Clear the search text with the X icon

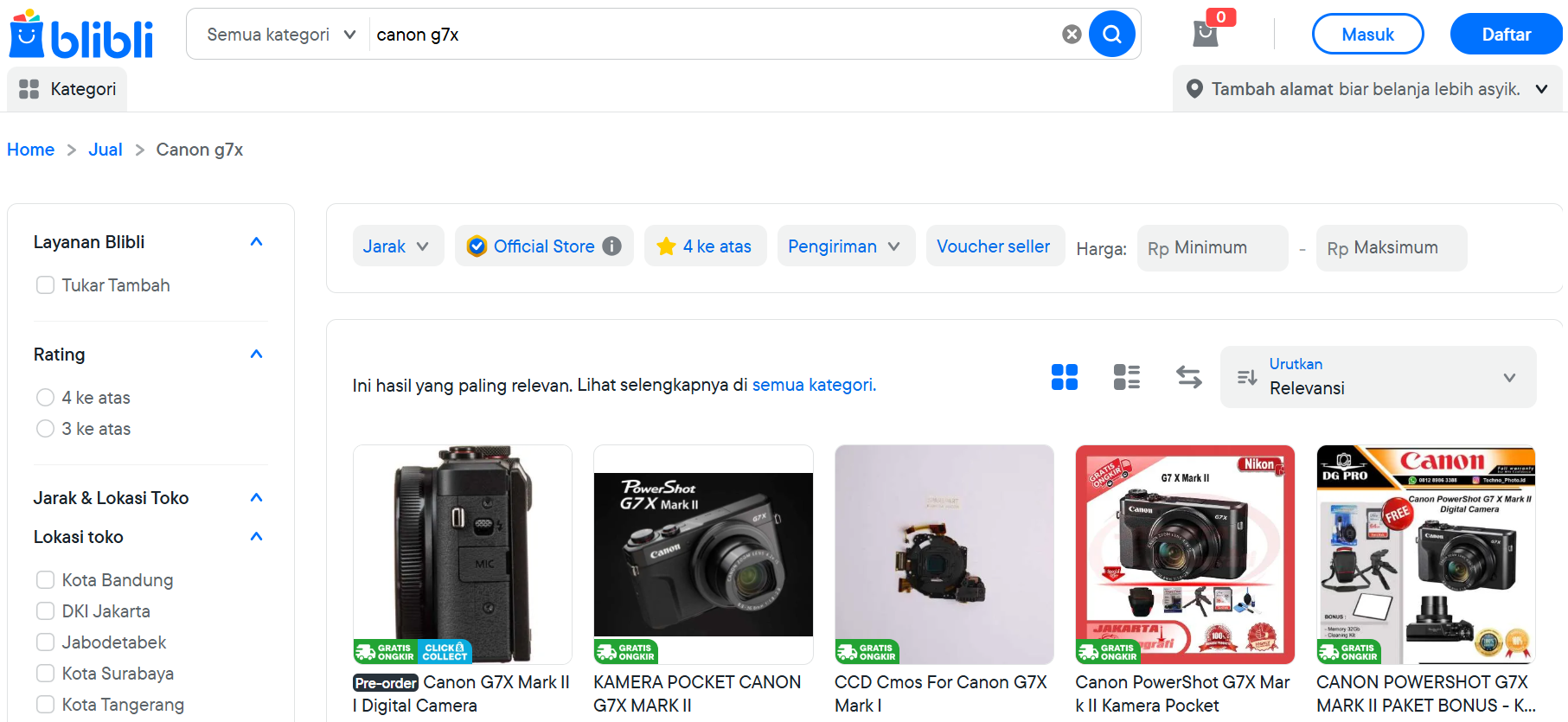tap(1072, 35)
